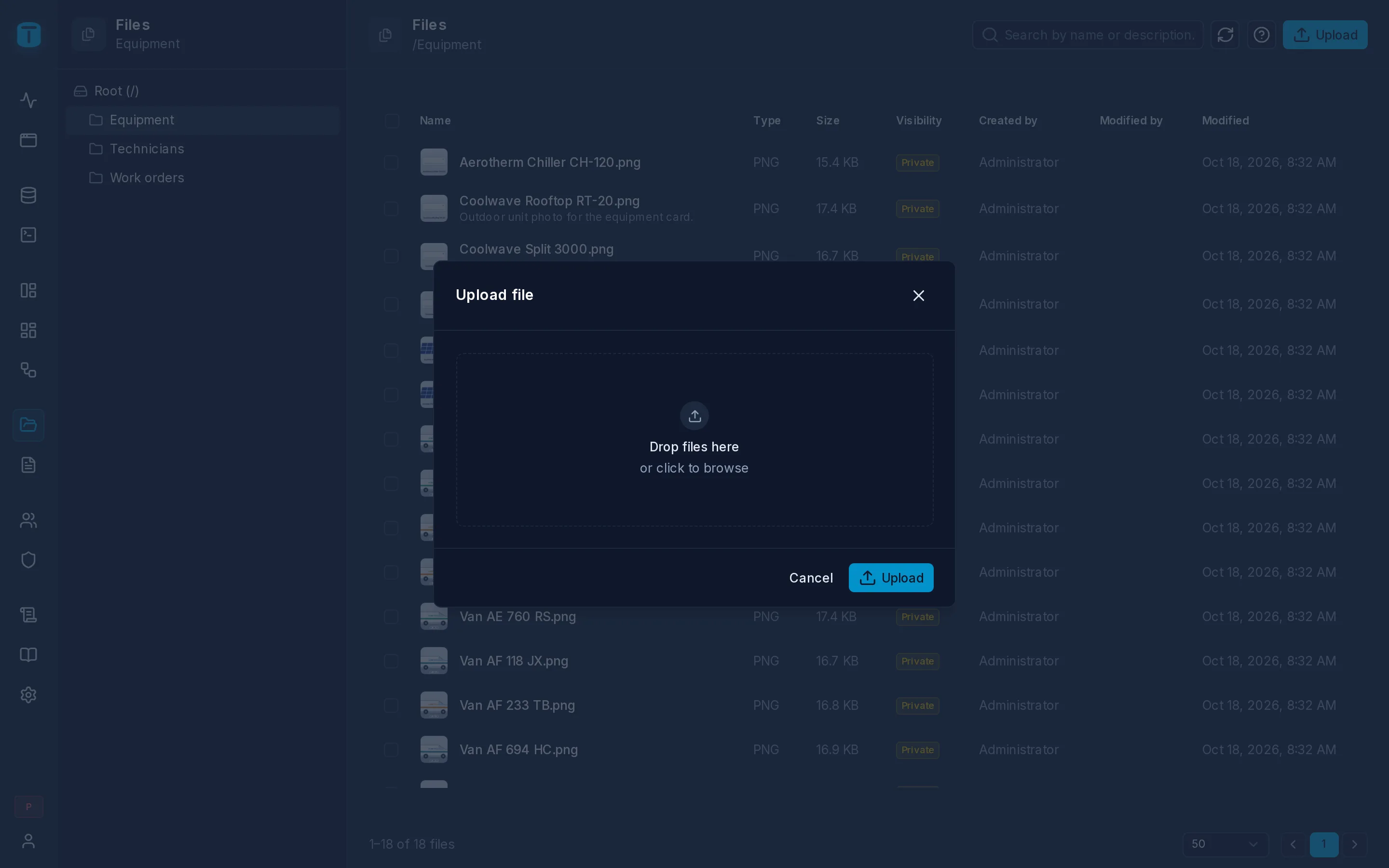1389x868 pixels.
Task: Click the activity pulse icon in sidebar
Action: pyautogui.click(x=28, y=100)
